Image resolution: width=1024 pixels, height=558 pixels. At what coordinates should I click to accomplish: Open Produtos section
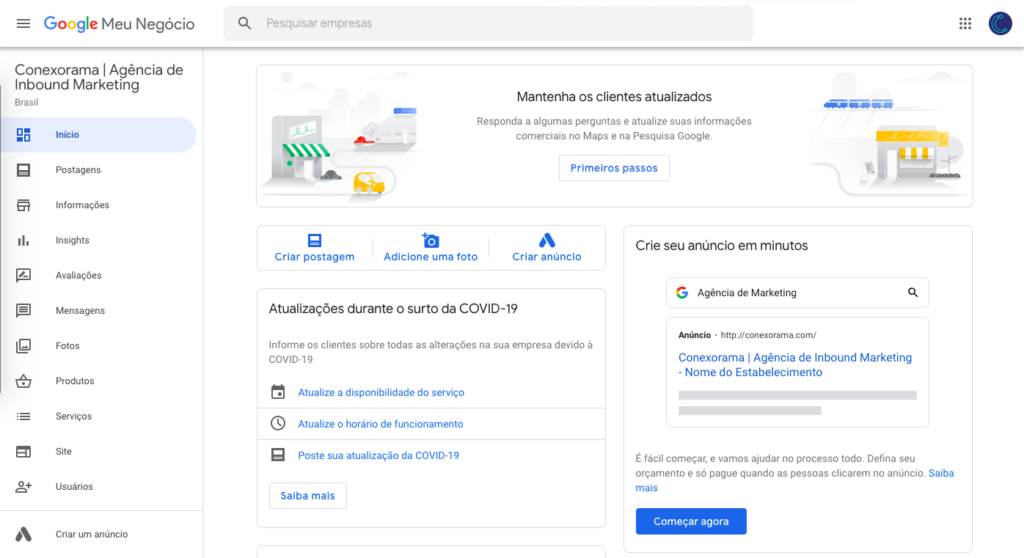[x=74, y=381]
